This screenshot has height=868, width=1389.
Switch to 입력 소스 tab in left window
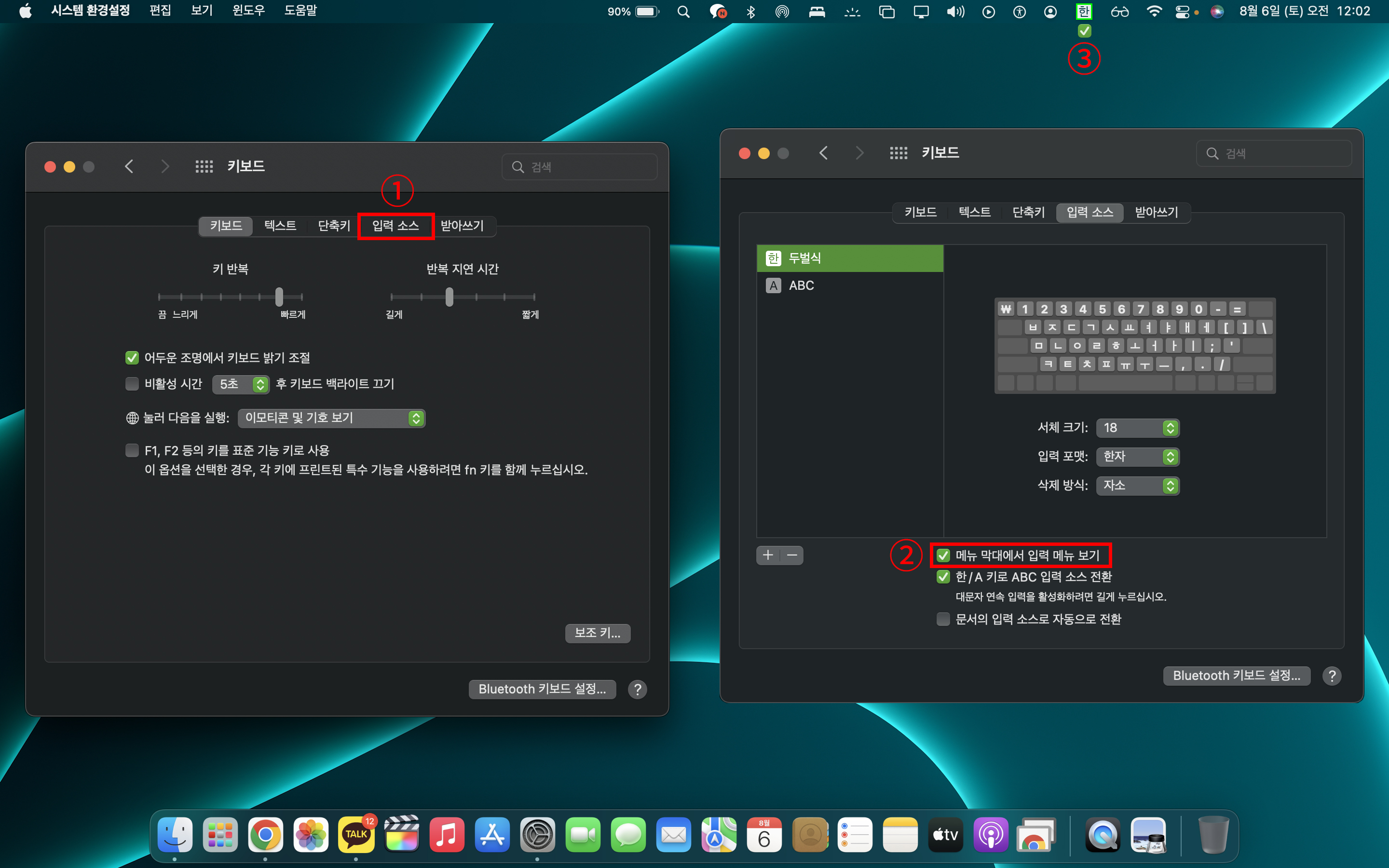[395, 226]
